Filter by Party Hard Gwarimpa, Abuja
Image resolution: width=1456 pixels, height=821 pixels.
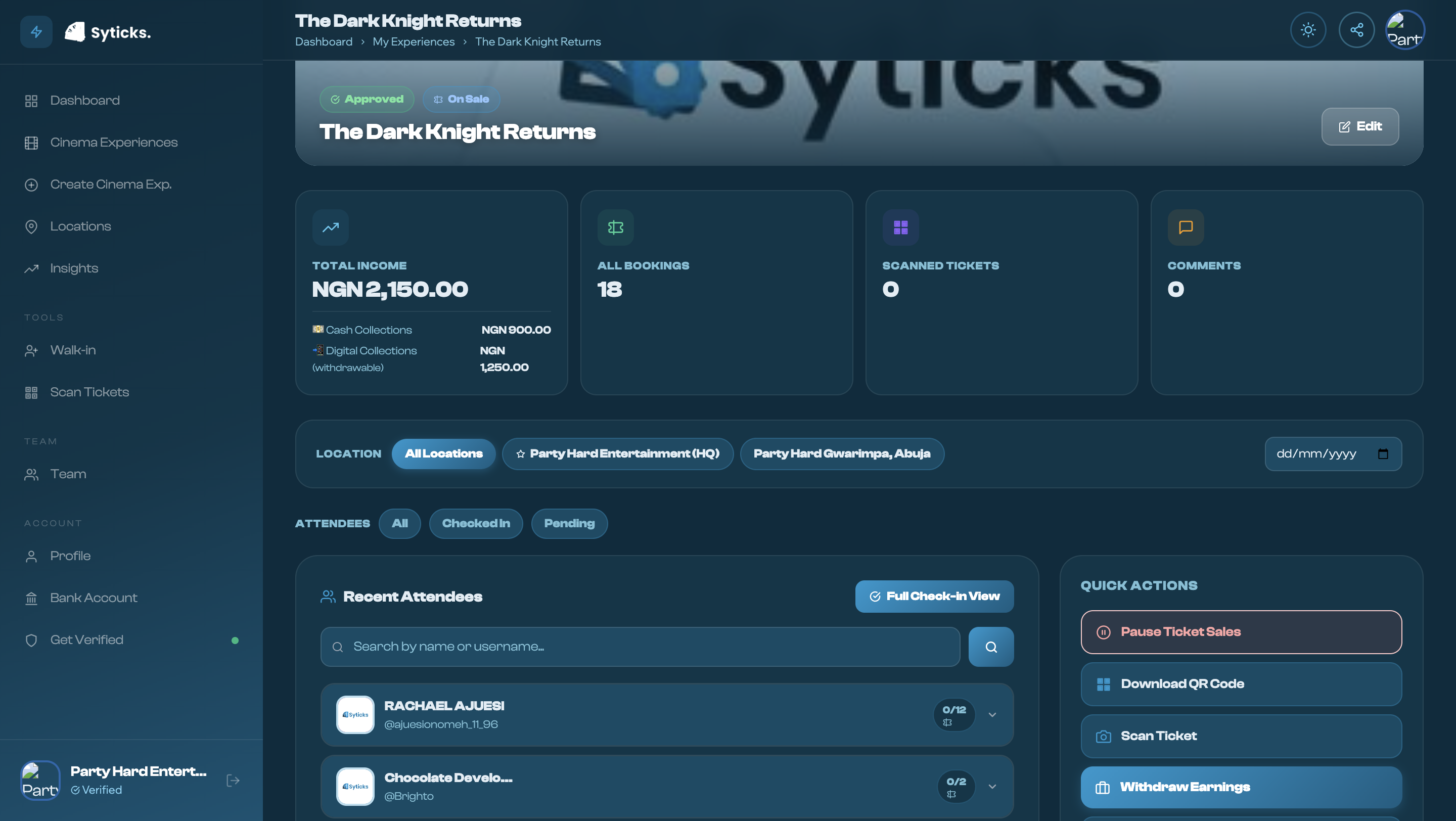tap(842, 454)
